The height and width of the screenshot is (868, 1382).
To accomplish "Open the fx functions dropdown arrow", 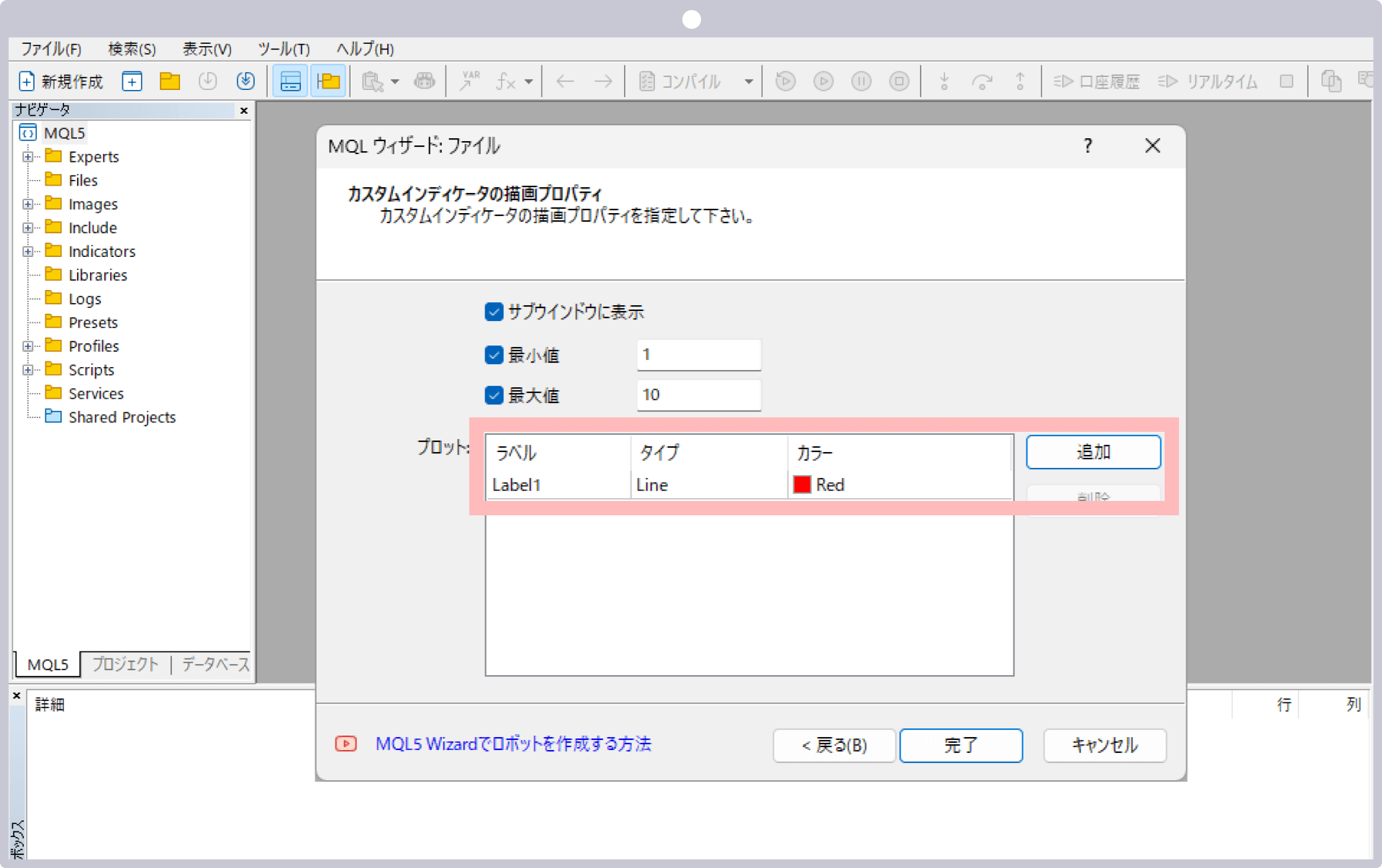I will (528, 81).
